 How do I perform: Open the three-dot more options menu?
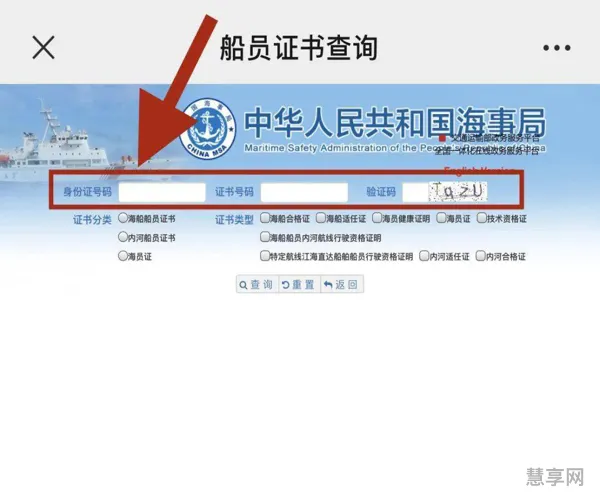pyautogui.click(x=557, y=48)
